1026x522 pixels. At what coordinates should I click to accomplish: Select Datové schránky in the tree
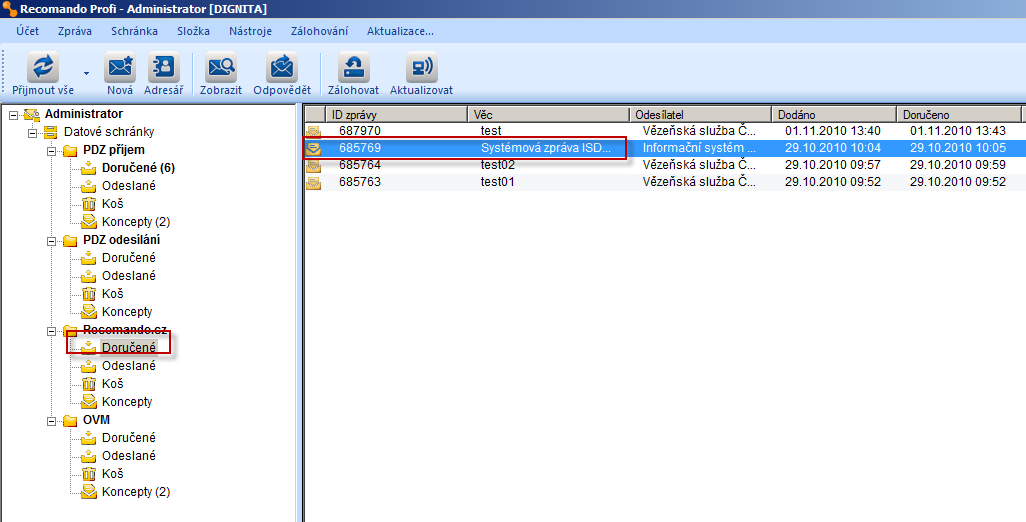109,131
